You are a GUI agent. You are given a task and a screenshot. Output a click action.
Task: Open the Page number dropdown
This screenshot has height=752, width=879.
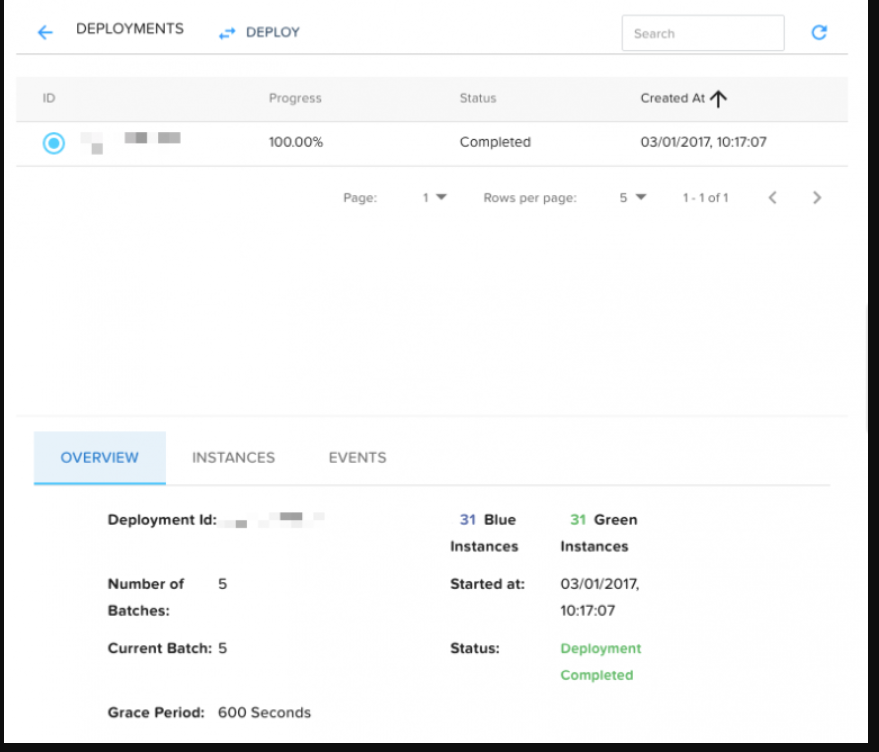click(x=434, y=198)
